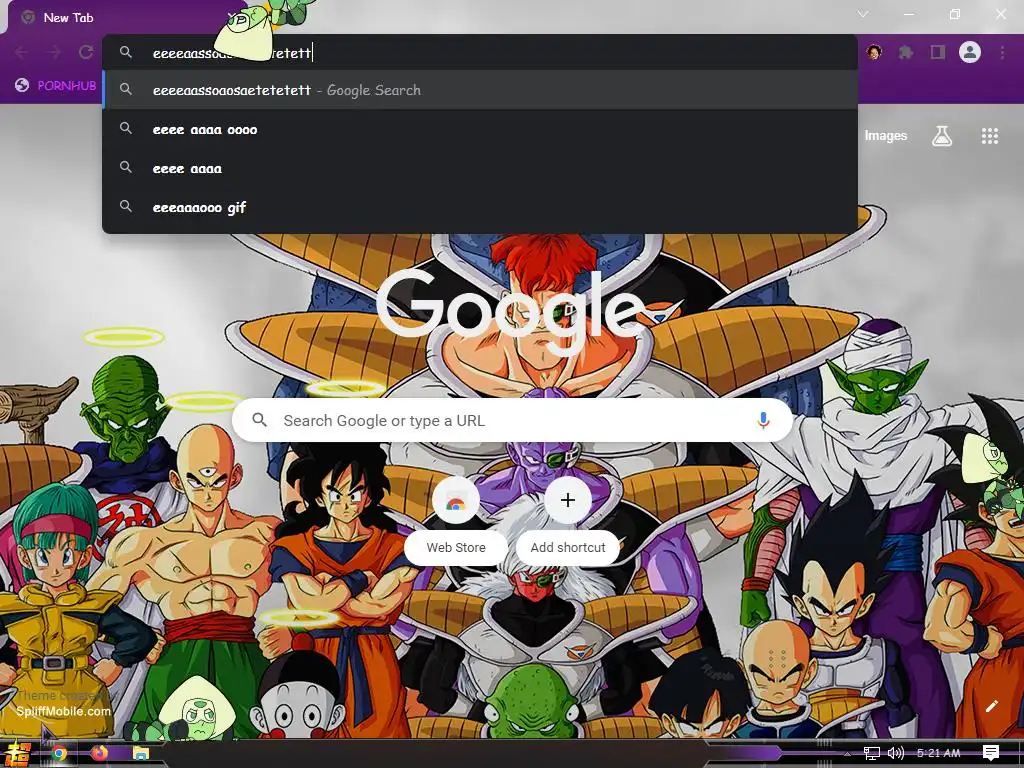Screen dimensions: 1024x768
Task: Click the Add shortcut plus icon
Action: coord(568,500)
